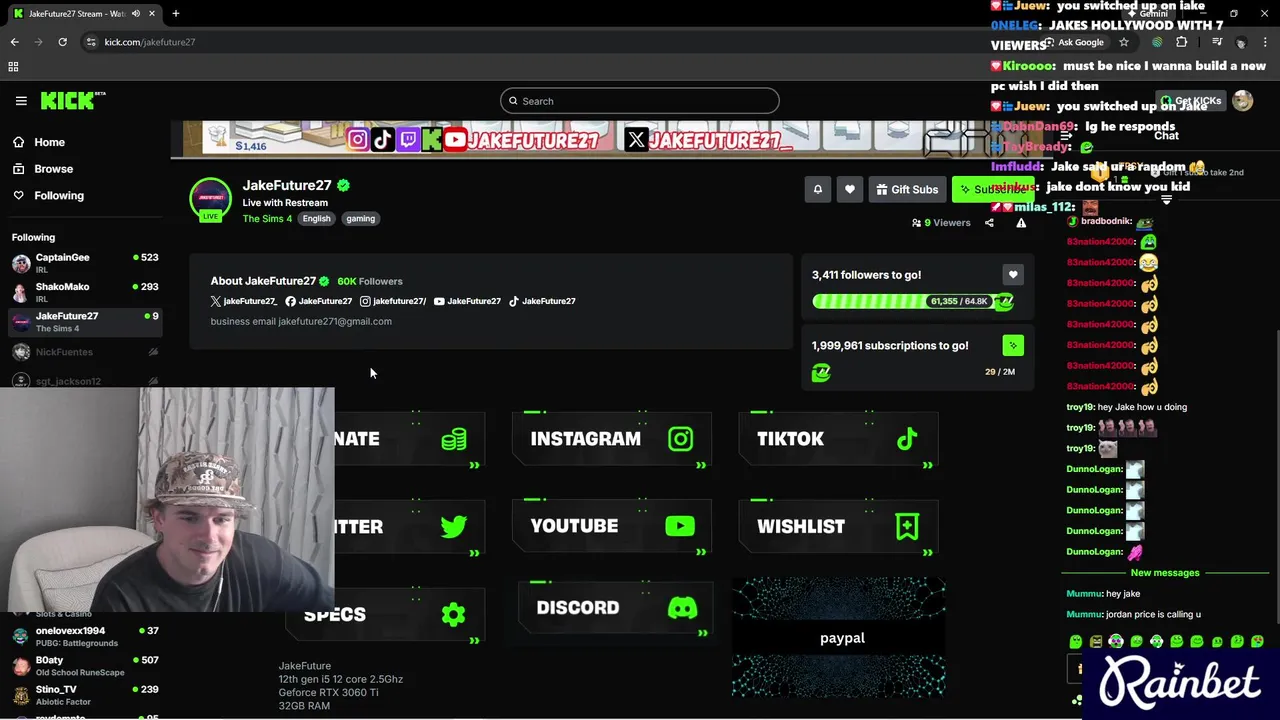Click the 9 Viewers count
Screen dimensions: 1280x720
coord(941,223)
